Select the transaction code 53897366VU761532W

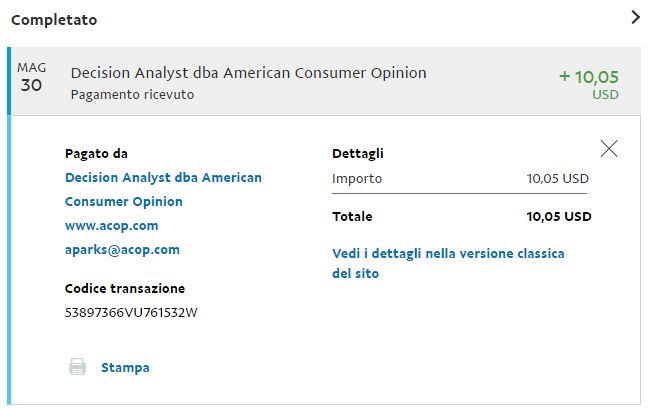pyautogui.click(x=131, y=313)
